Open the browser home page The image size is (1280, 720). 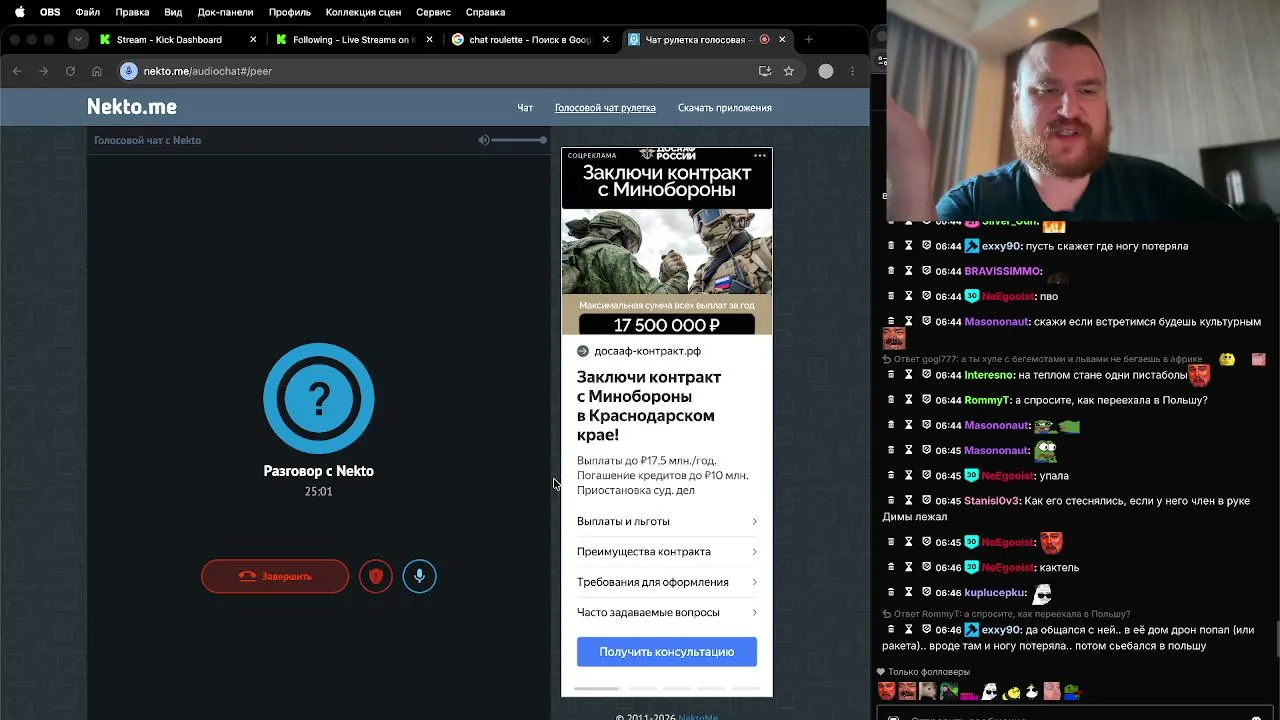pyautogui.click(x=97, y=71)
